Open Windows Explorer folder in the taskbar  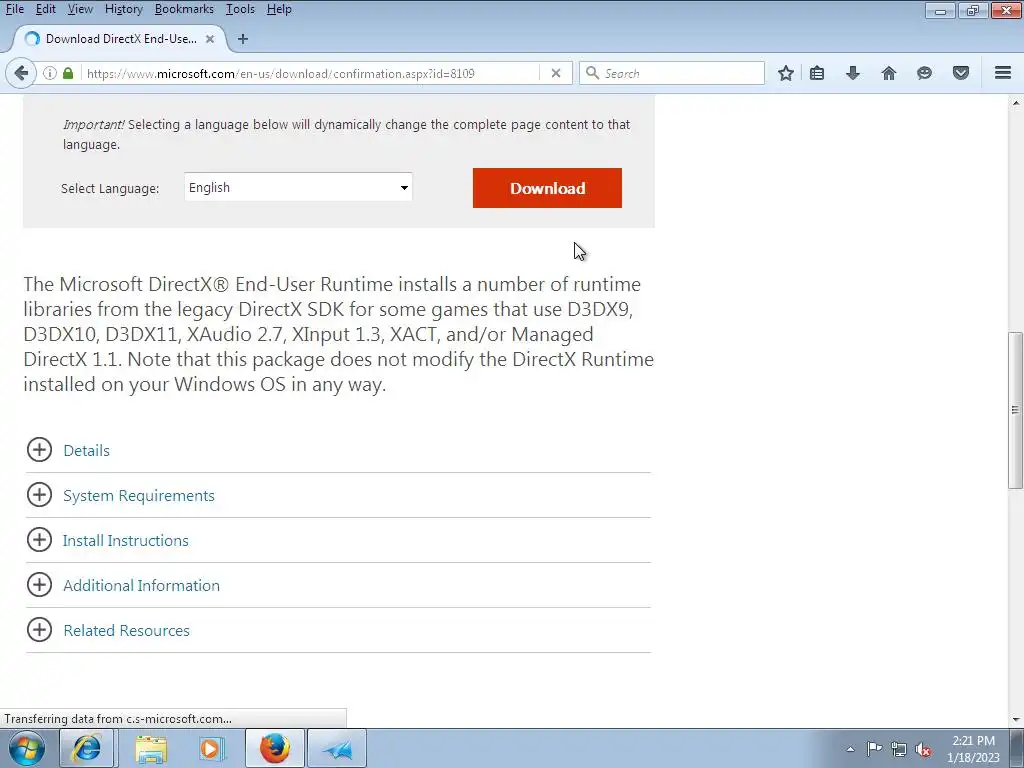[151, 748]
